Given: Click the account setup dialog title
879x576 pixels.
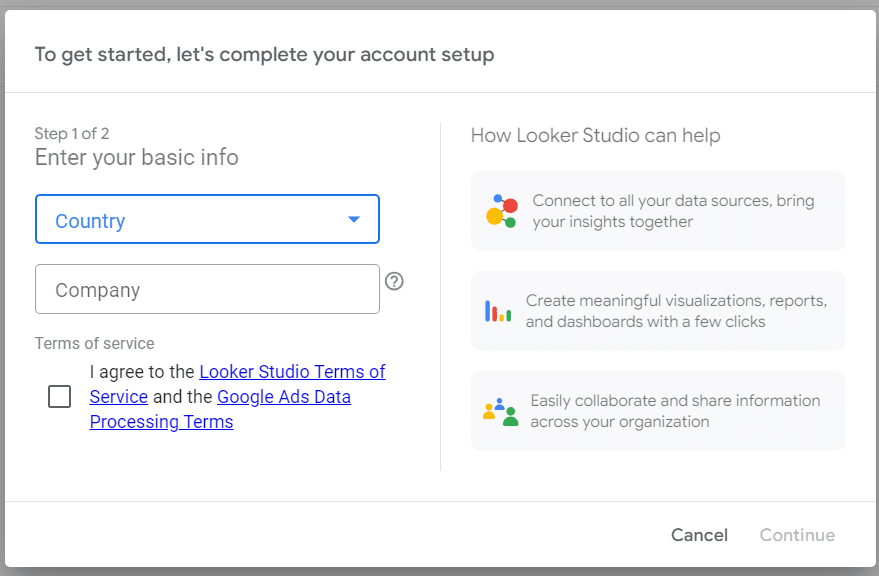Looking at the screenshot, I should pyautogui.click(x=264, y=54).
